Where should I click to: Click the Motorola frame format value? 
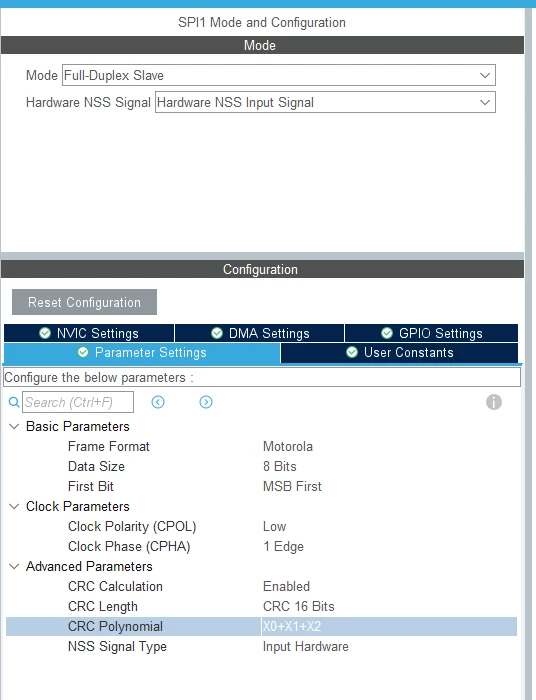click(x=288, y=446)
